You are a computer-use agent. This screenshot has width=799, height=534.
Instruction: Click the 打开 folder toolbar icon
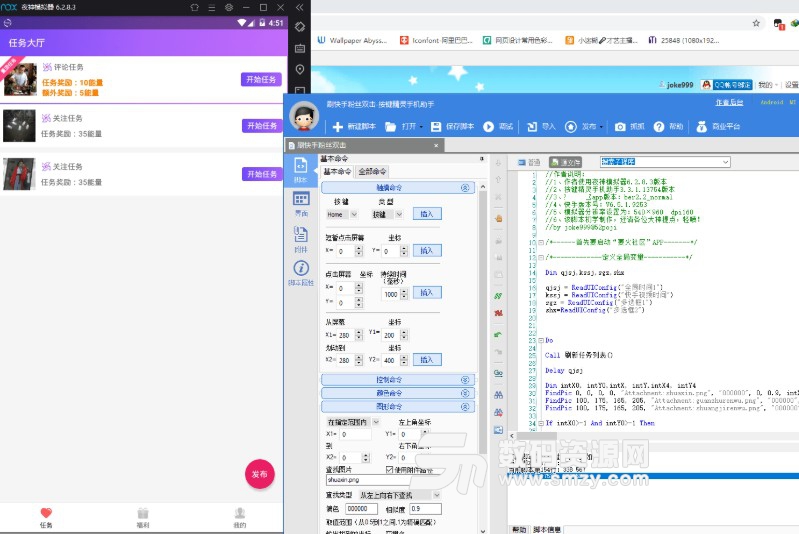point(390,126)
